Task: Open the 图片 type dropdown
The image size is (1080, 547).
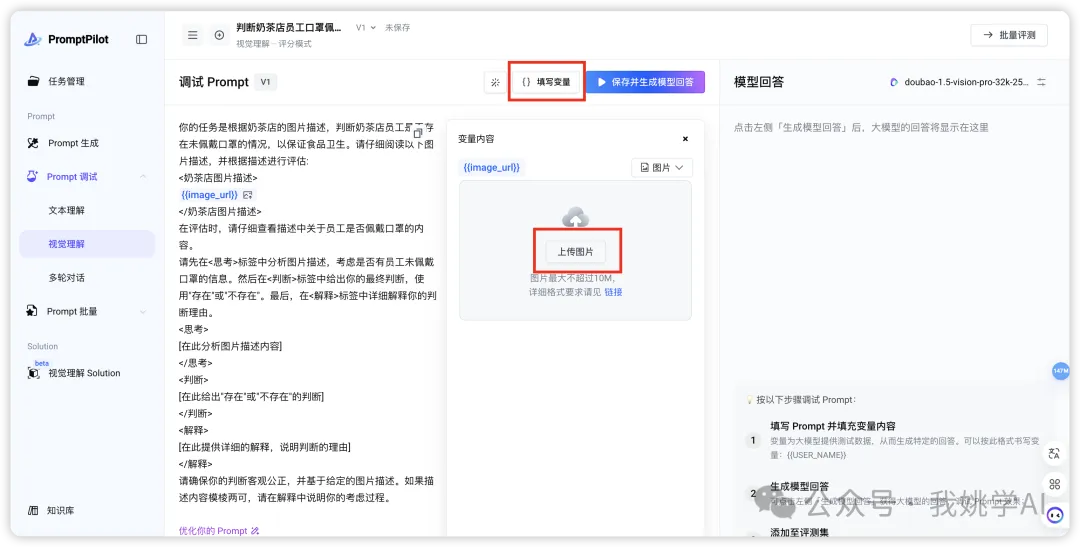Action: (x=662, y=167)
